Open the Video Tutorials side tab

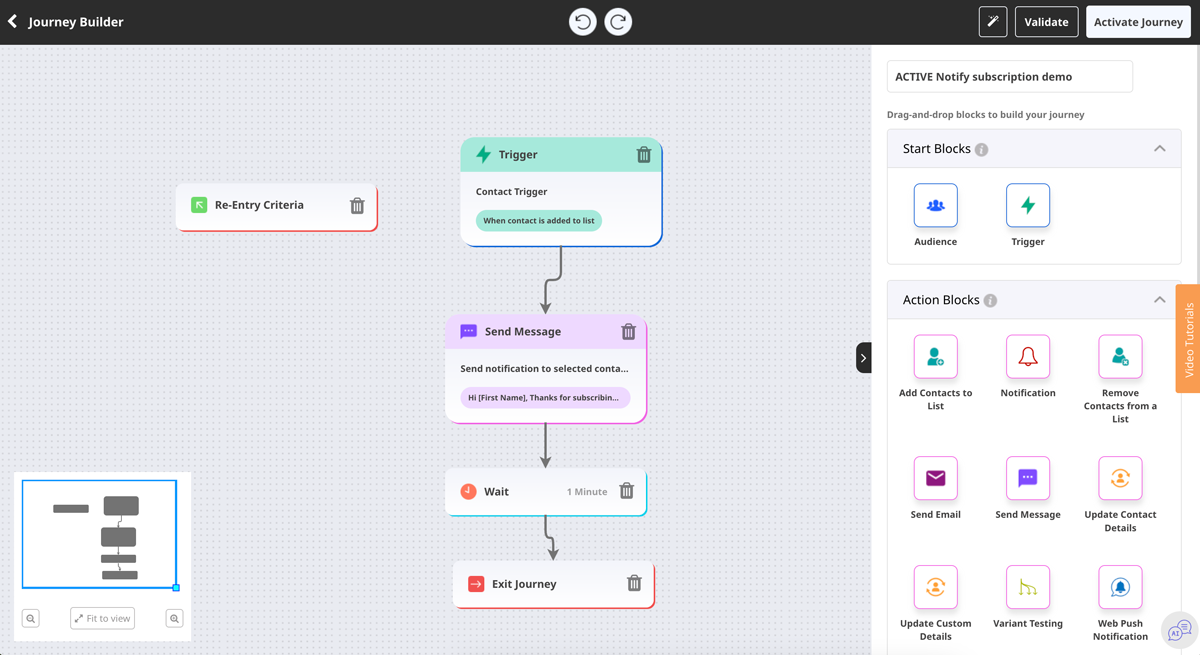coord(1188,339)
